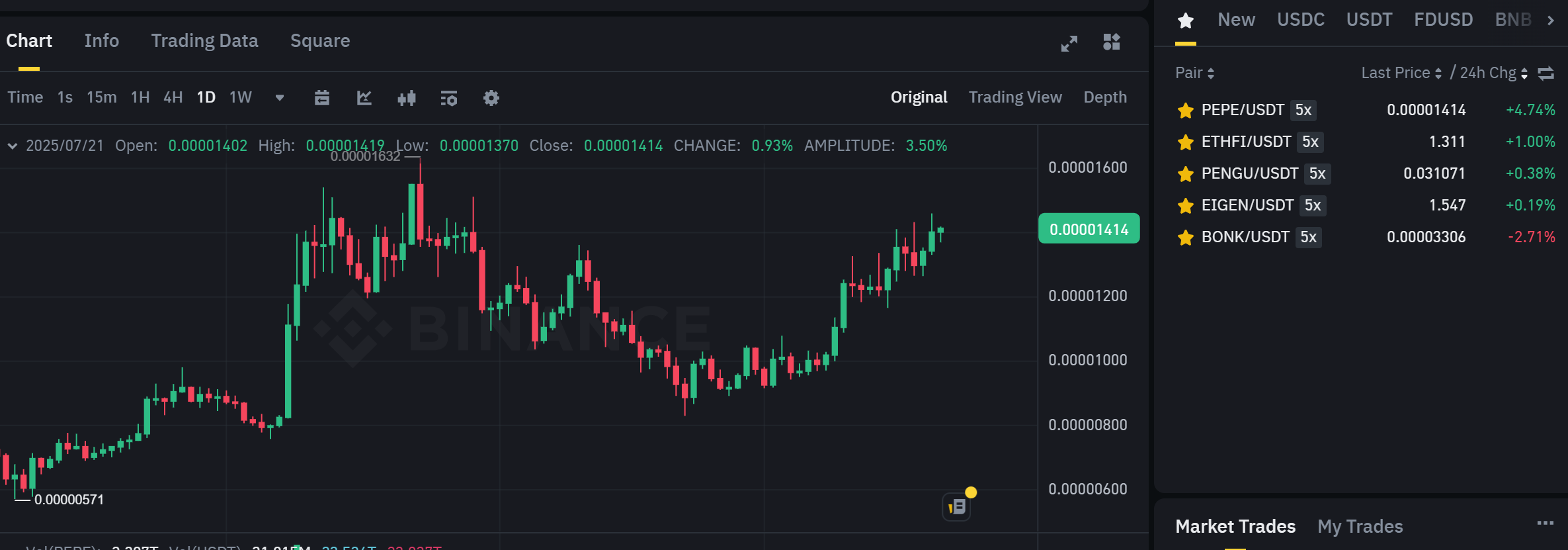This screenshot has width=1568, height=550.
Task: Click the 5x badge next to PEPE/USDT
Action: point(1303,110)
